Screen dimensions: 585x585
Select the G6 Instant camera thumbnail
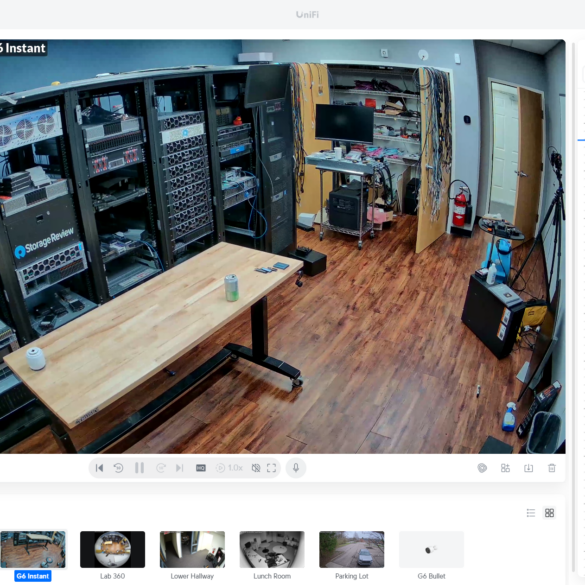click(33, 550)
